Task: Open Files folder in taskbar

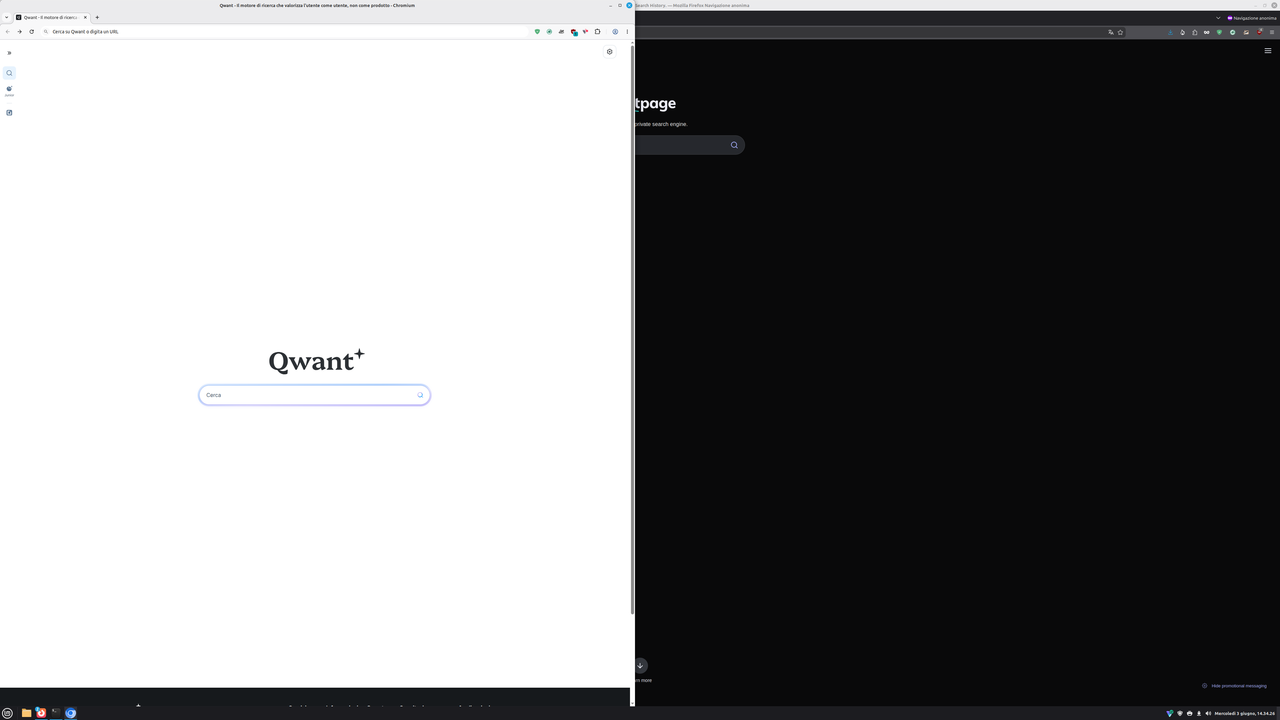Action: click(26, 713)
